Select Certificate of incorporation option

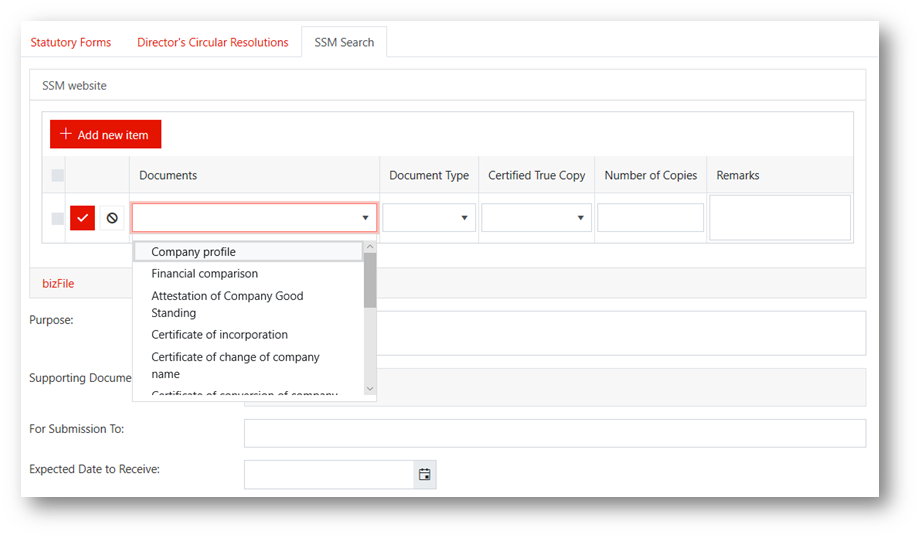coord(220,335)
